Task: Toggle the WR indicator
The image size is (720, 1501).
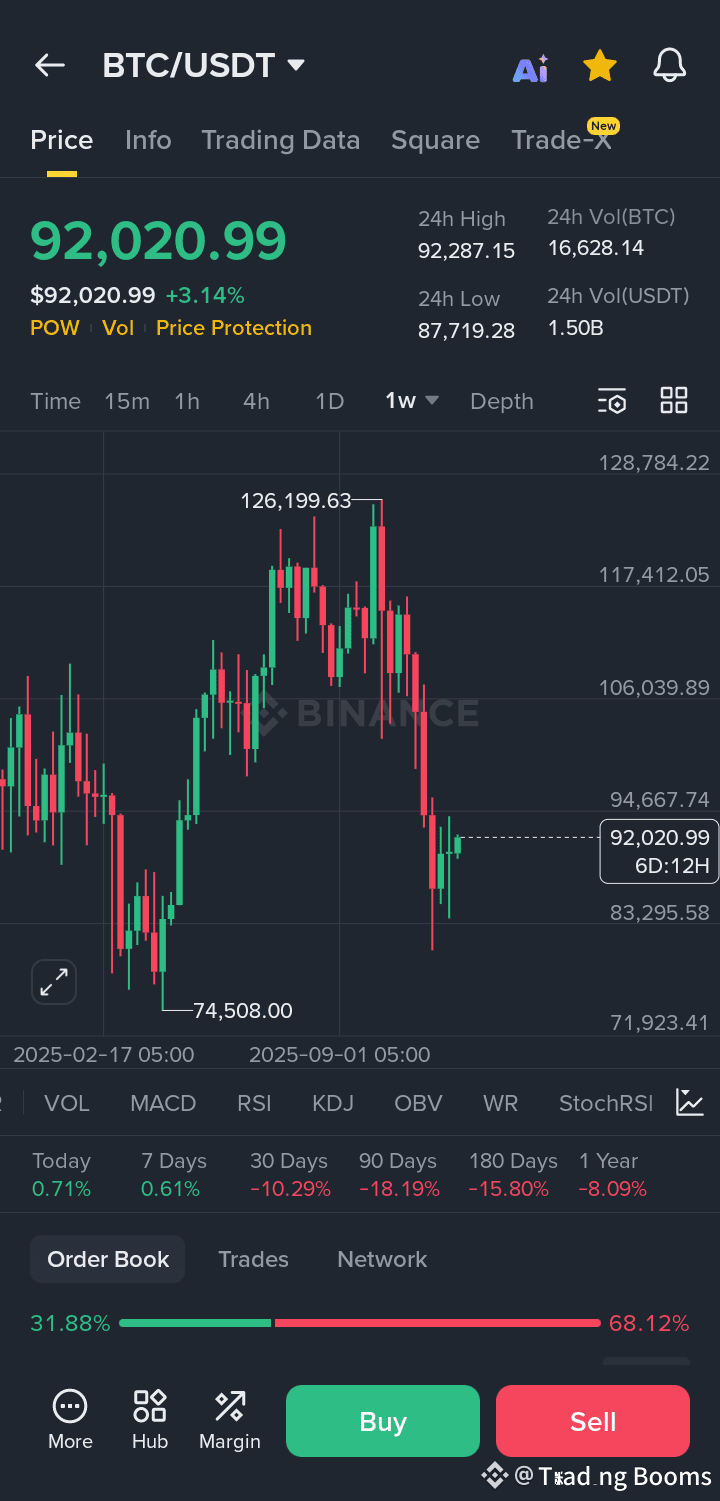Action: (501, 1103)
